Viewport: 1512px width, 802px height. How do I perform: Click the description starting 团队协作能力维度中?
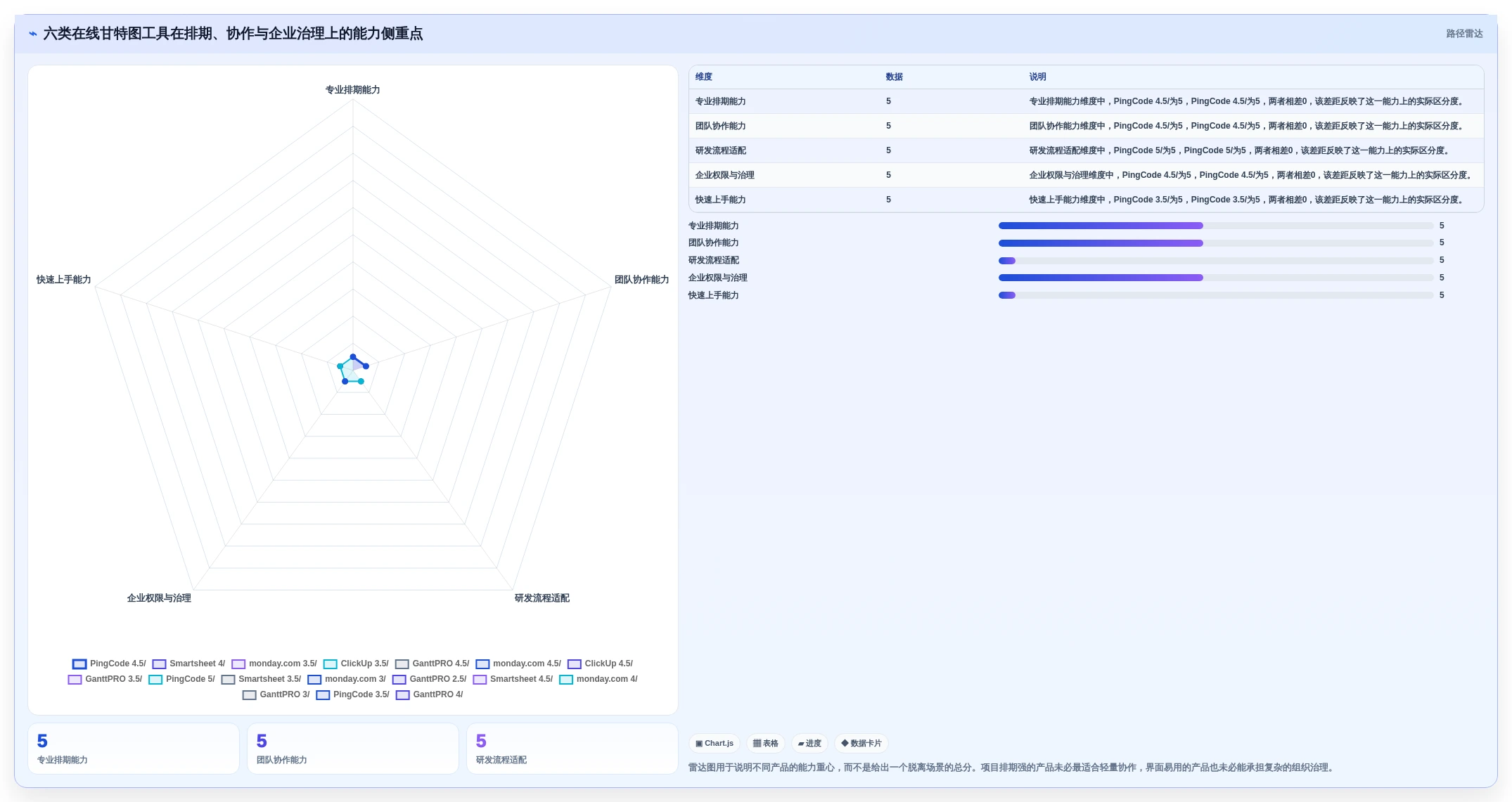(1248, 127)
